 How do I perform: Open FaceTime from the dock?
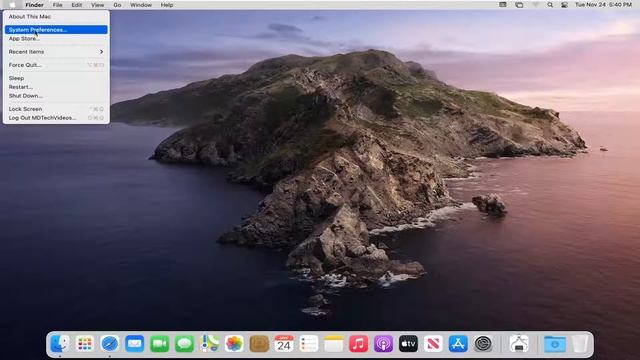(159, 344)
